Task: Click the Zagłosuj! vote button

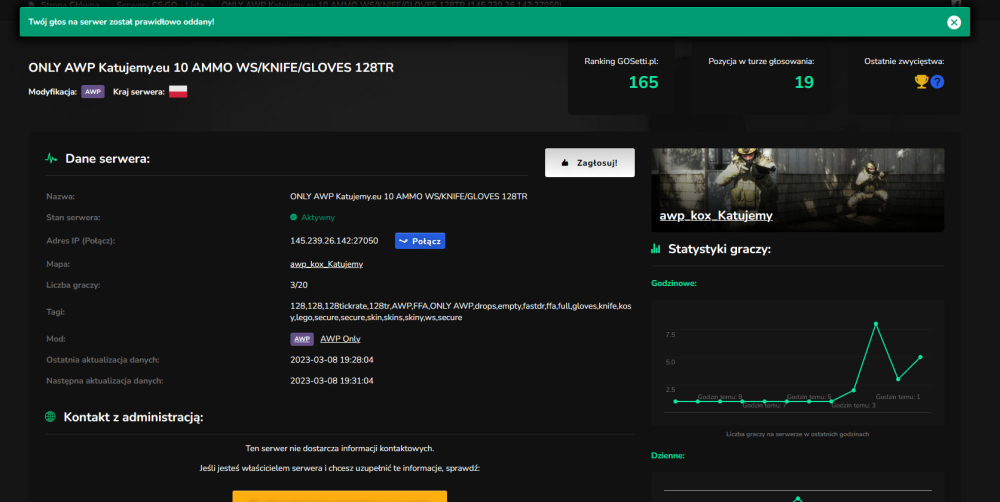Action: (590, 163)
